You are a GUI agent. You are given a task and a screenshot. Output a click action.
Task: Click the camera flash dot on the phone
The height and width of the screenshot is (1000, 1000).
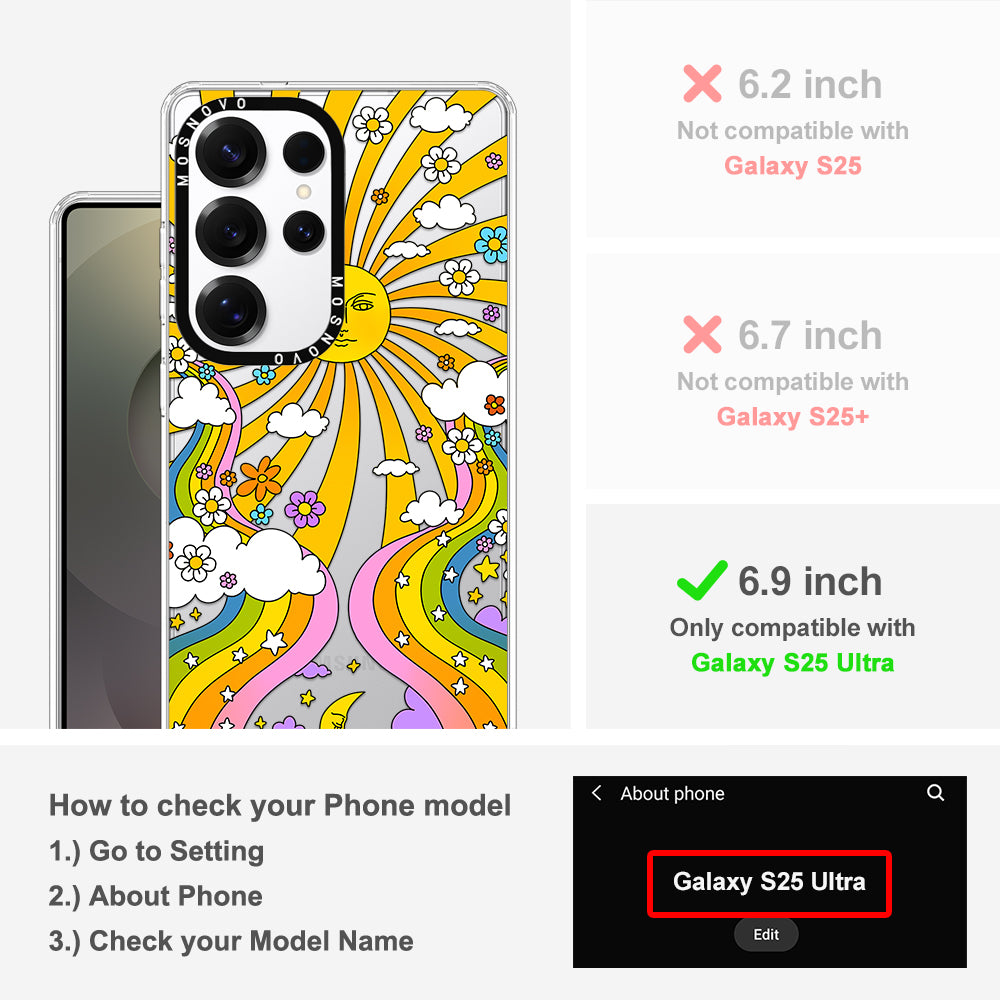point(304,191)
